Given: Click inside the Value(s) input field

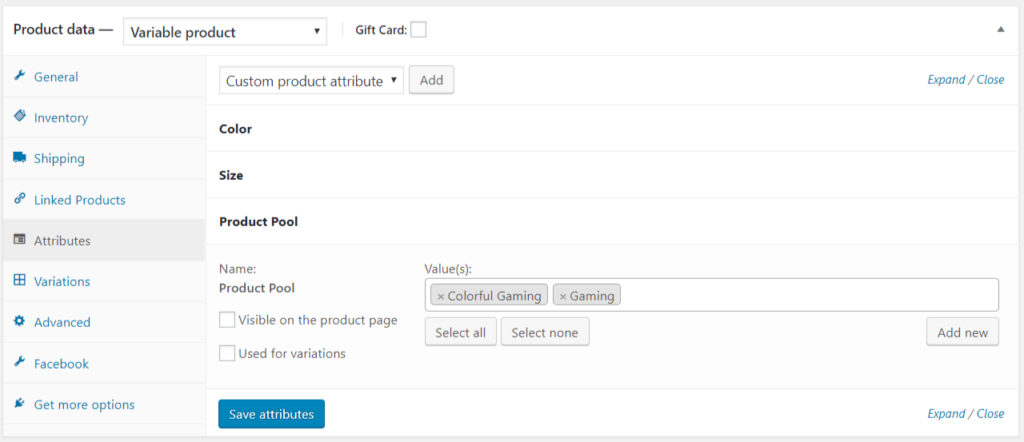Looking at the screenshot, I should tap(808, 295).
